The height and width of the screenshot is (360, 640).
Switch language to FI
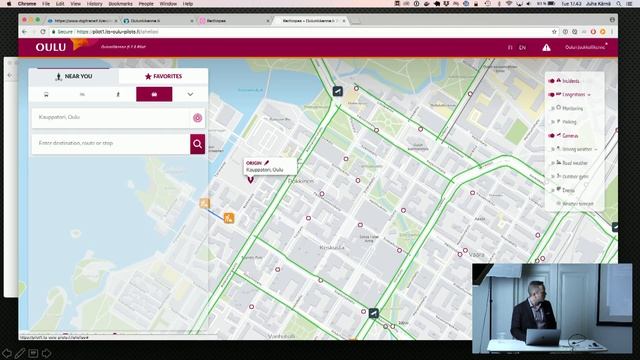(510, 48)
